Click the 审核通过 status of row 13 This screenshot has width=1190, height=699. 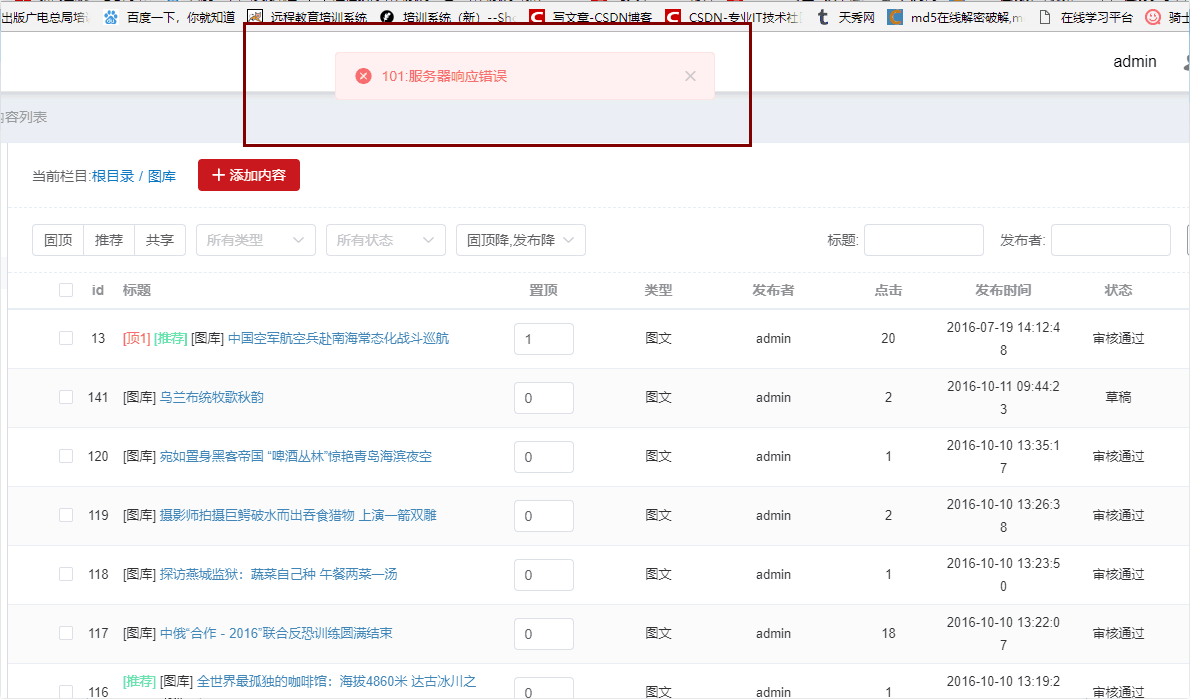click(1118, 338)
